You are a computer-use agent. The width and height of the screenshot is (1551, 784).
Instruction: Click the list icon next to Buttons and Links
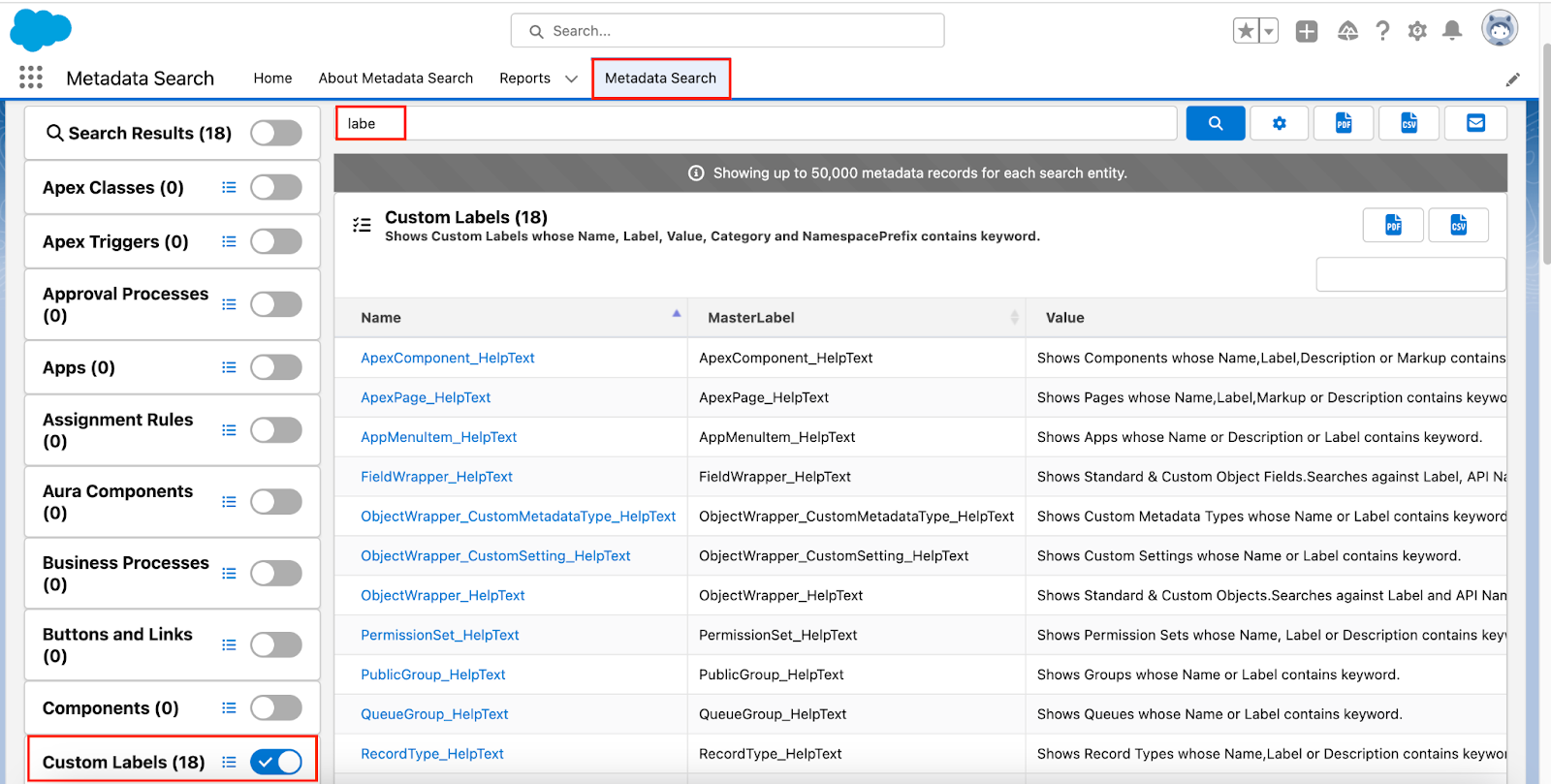click(229, 645)
